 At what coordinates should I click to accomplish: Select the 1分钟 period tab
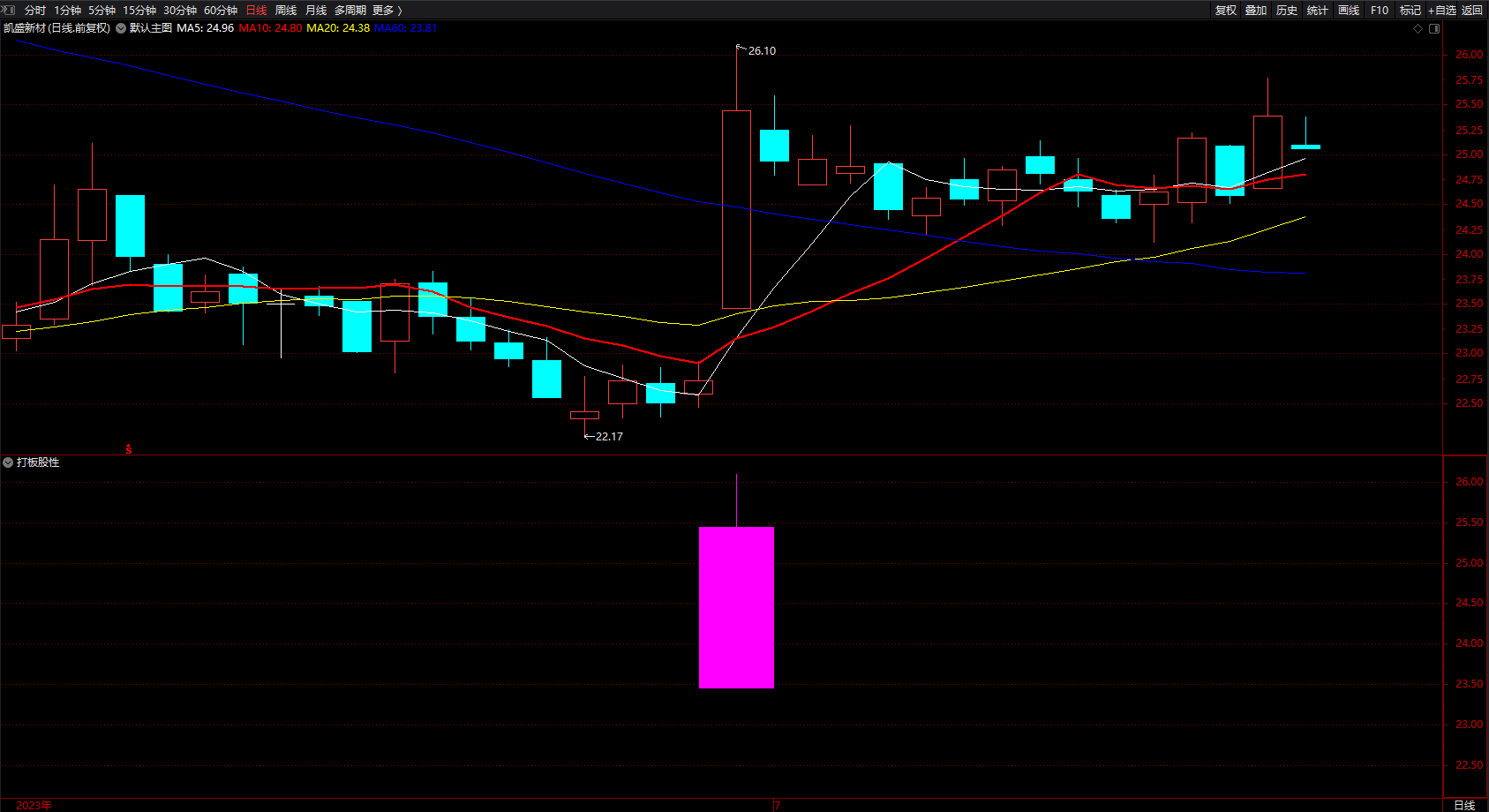[67, 11]
